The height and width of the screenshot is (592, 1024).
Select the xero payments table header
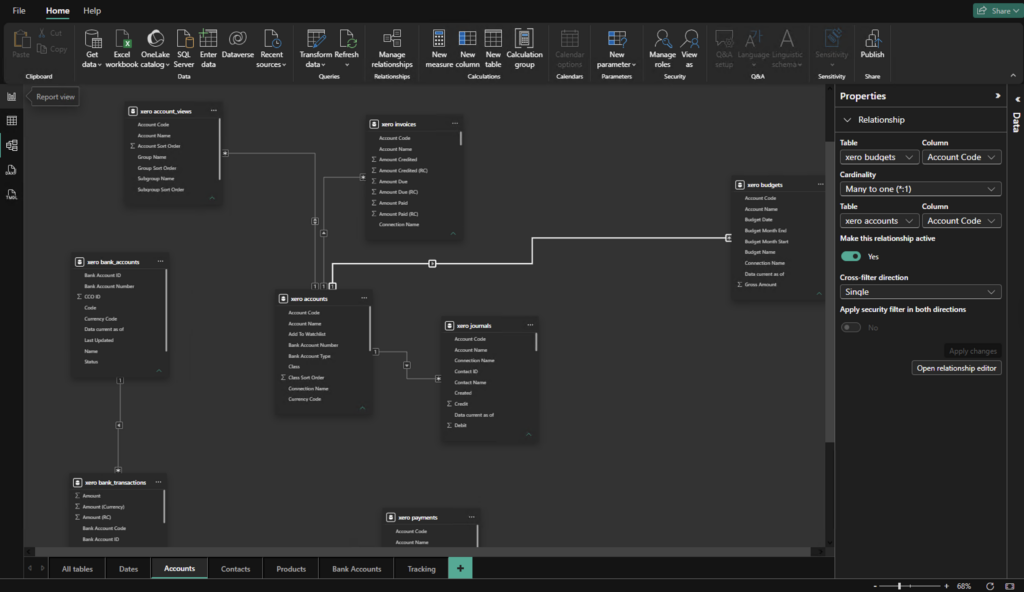tap(431, 517)
